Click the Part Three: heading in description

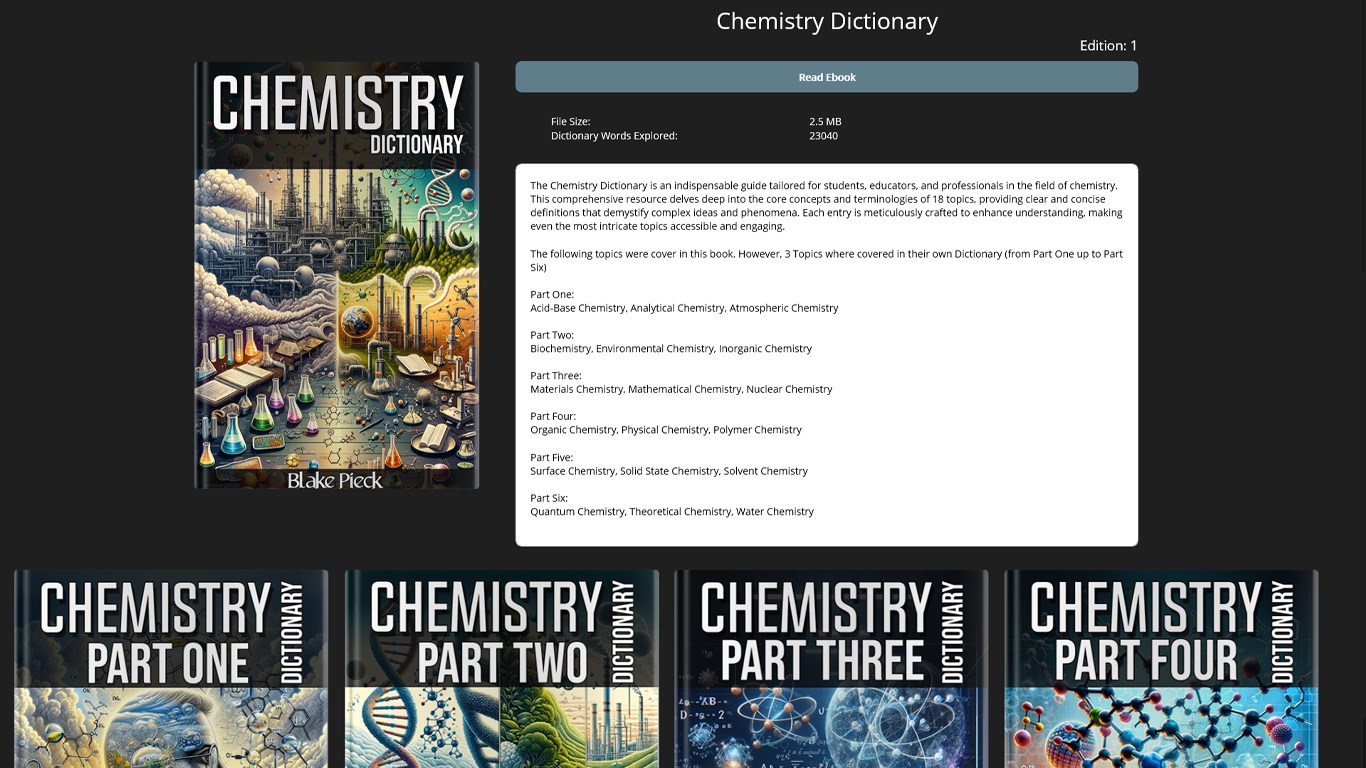click(x=555, y=376)
